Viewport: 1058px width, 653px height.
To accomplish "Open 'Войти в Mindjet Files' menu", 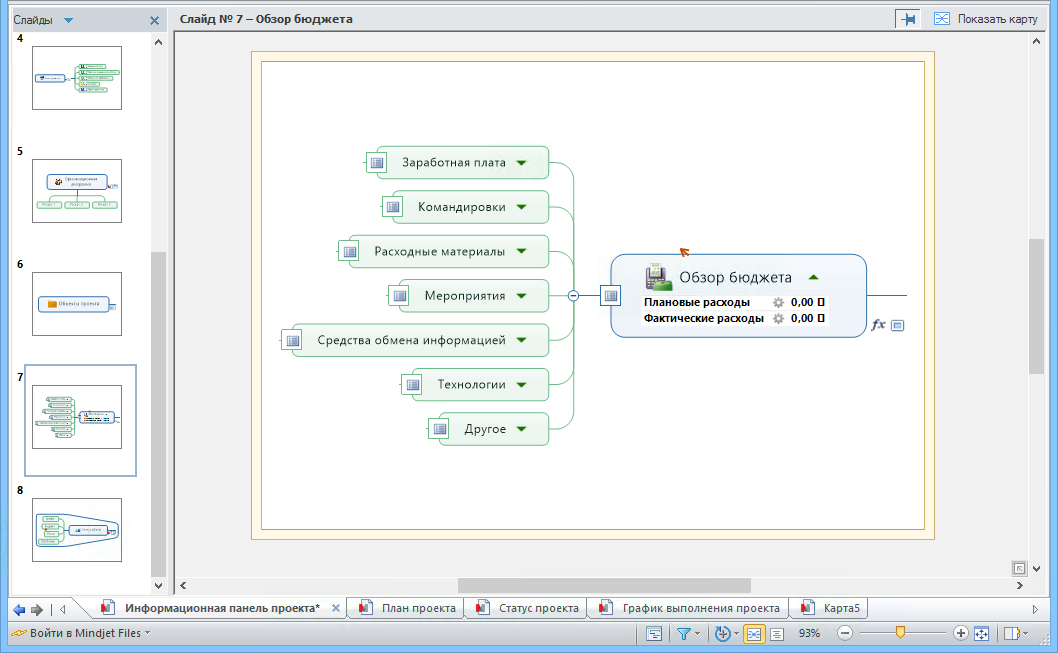I will tap(80, 633).
